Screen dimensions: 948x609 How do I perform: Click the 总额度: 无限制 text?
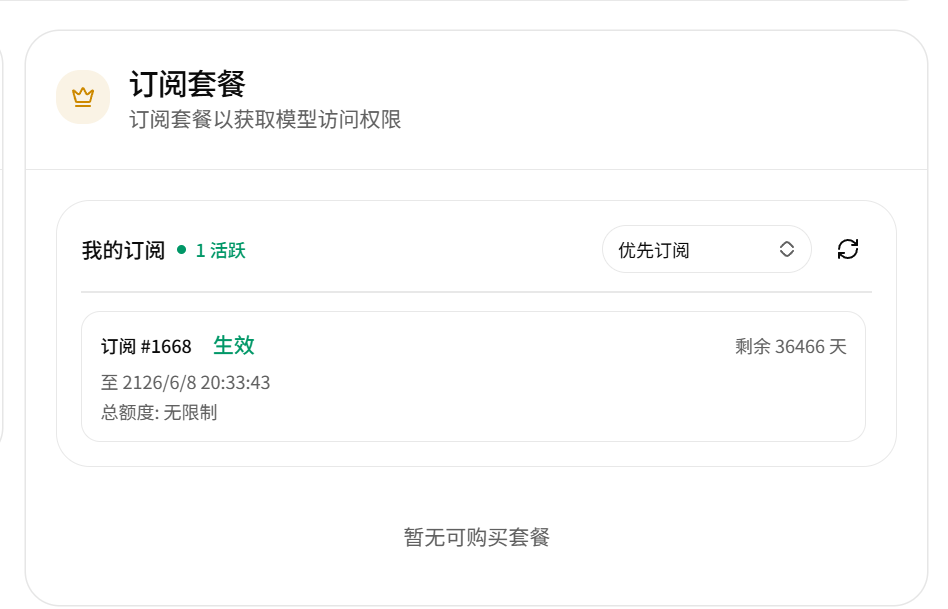[x=159, y=413]
